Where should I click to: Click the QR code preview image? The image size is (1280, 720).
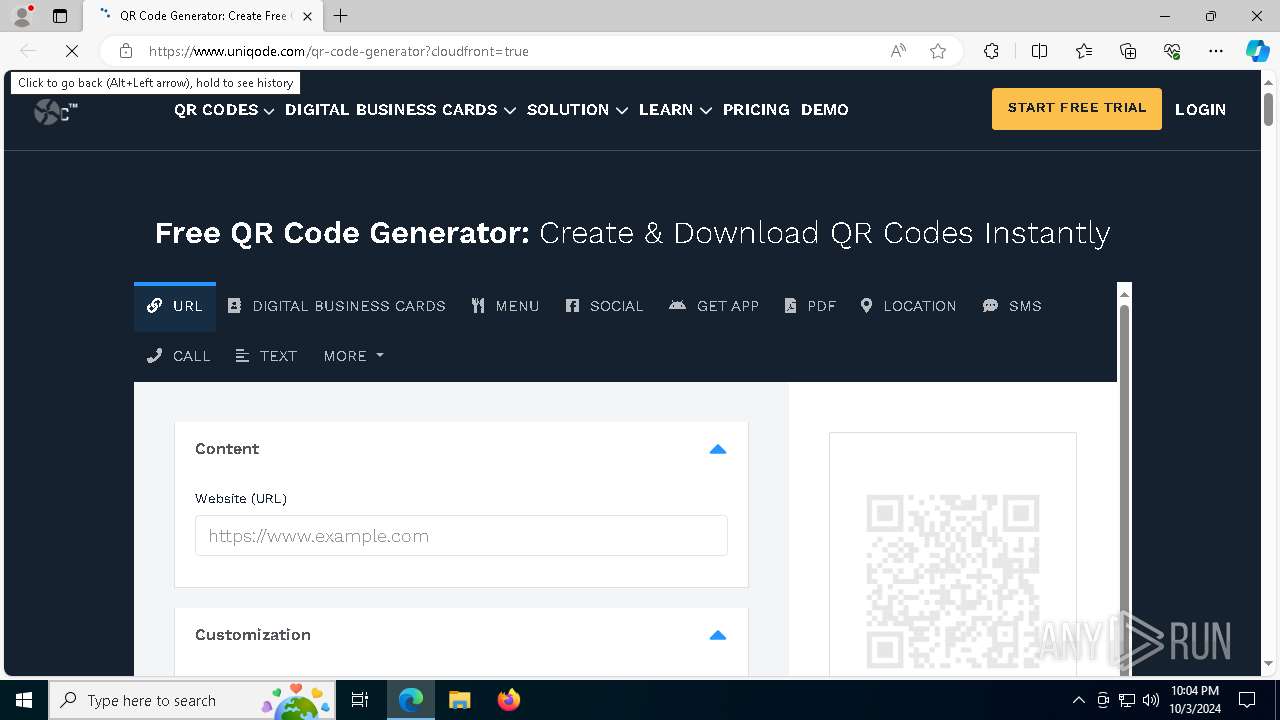(952, 581)
